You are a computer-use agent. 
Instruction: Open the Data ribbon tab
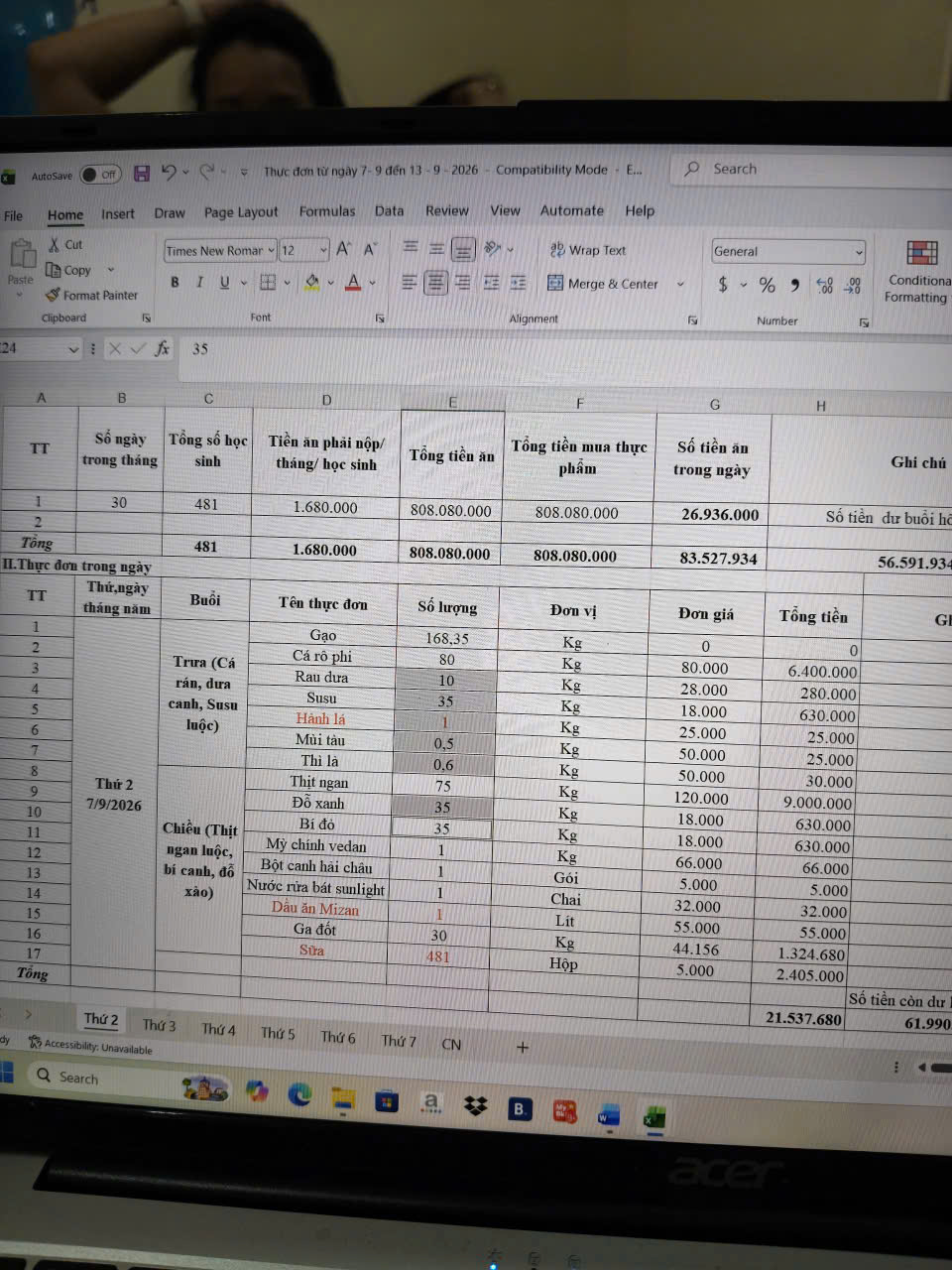click(389, 210)
